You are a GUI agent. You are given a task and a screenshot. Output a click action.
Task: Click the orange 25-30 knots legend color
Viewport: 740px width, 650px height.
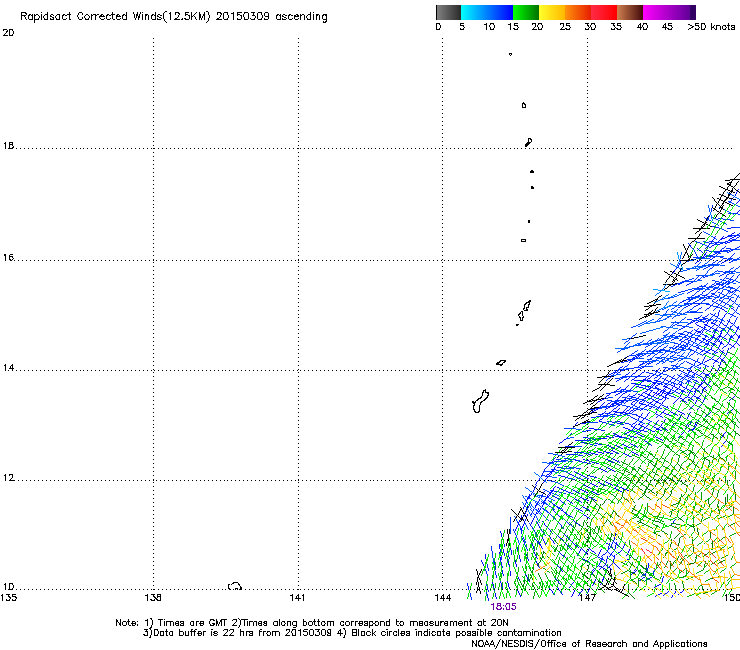click(578, 12)
